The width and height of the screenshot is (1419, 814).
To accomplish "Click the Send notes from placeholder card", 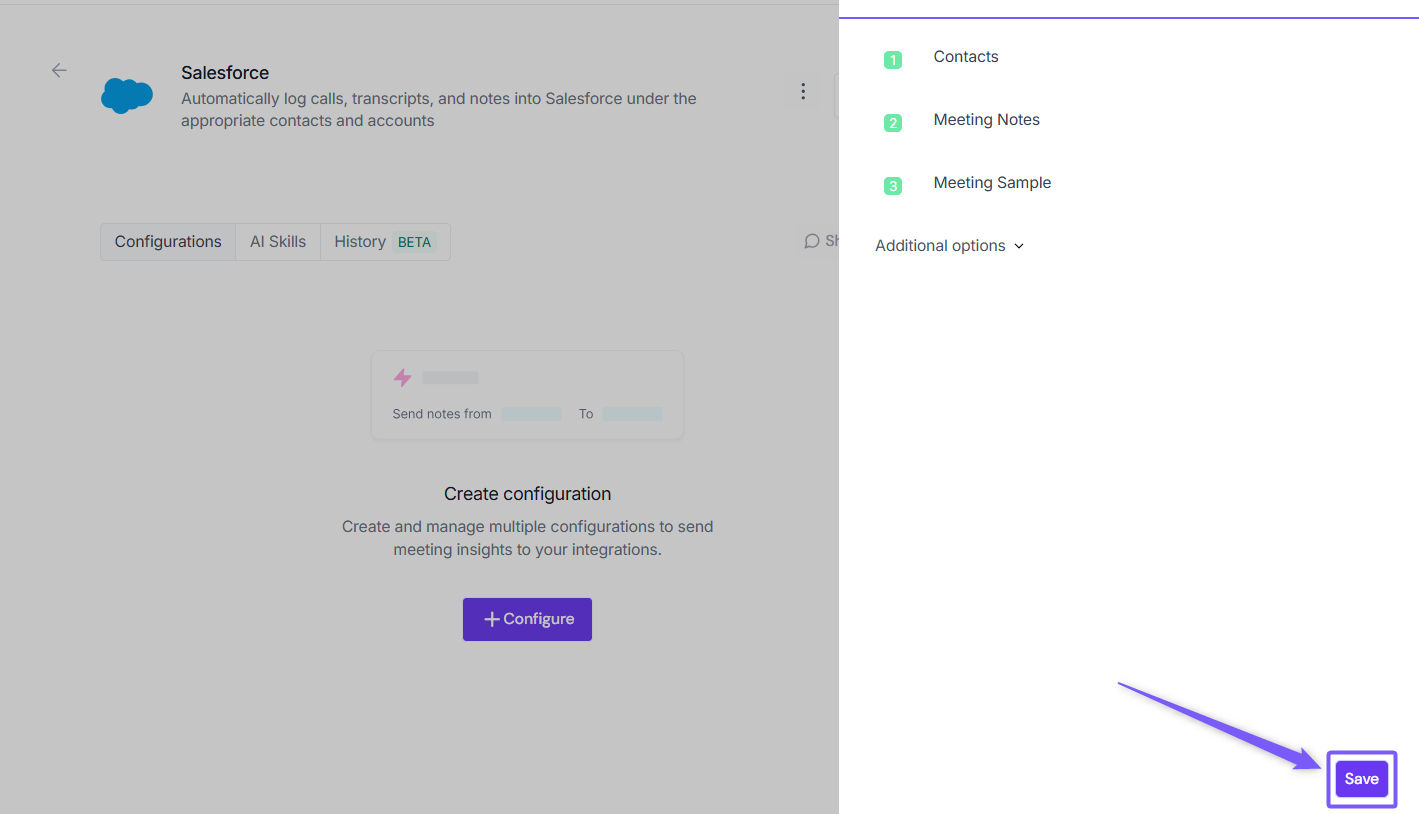I will (527, 395).
